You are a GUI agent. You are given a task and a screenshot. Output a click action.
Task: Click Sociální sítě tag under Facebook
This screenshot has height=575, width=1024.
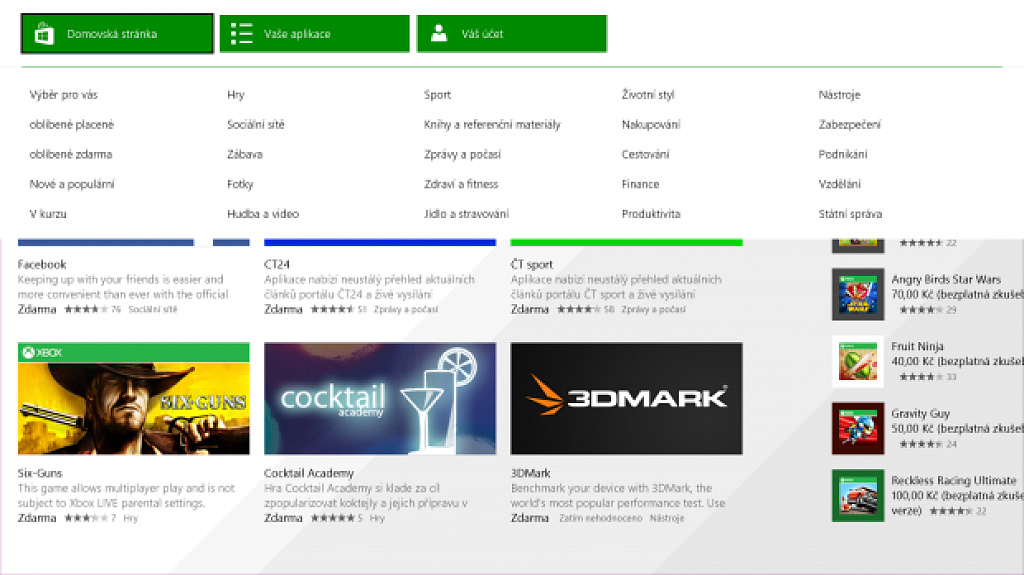(153, 309)
